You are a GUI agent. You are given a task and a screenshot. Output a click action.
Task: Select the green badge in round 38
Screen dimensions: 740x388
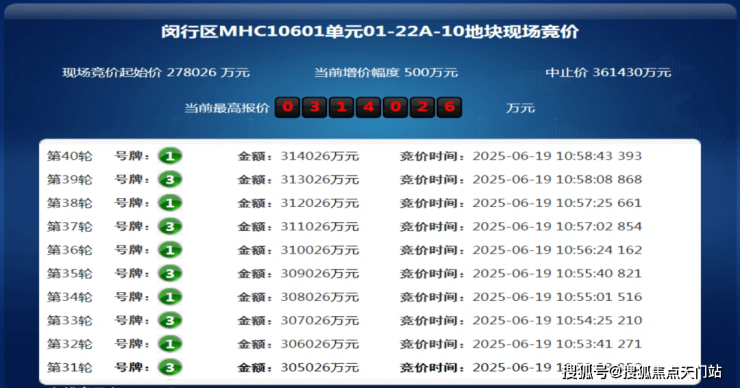point(170,203)
